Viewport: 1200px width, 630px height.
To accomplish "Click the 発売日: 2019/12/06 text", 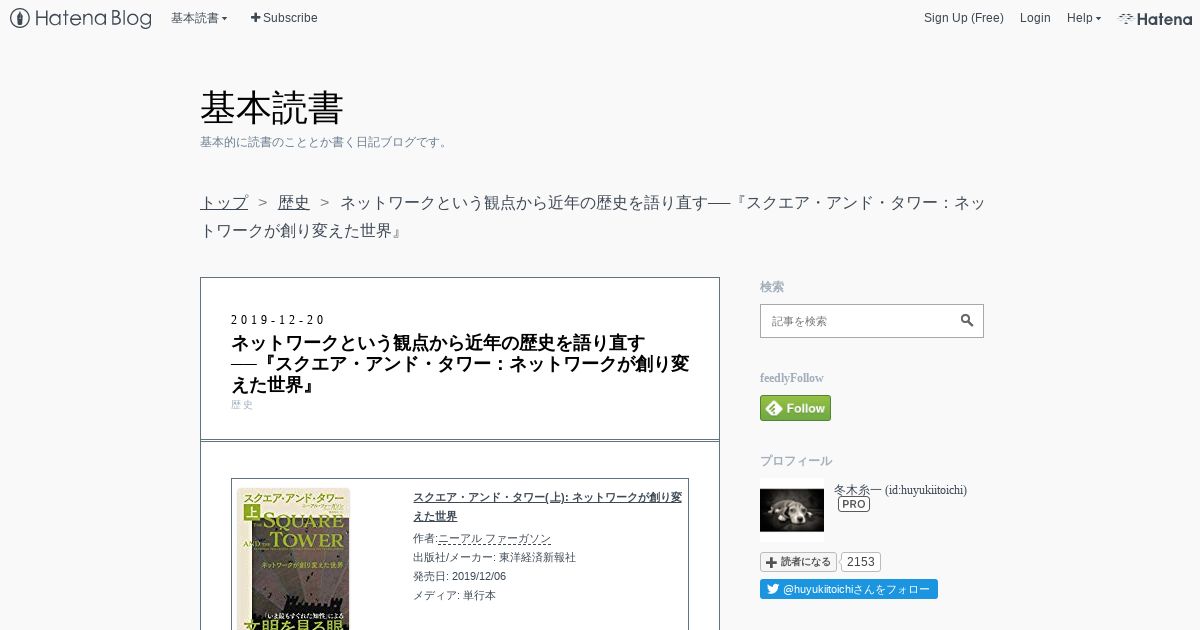I will coord(459,576).
